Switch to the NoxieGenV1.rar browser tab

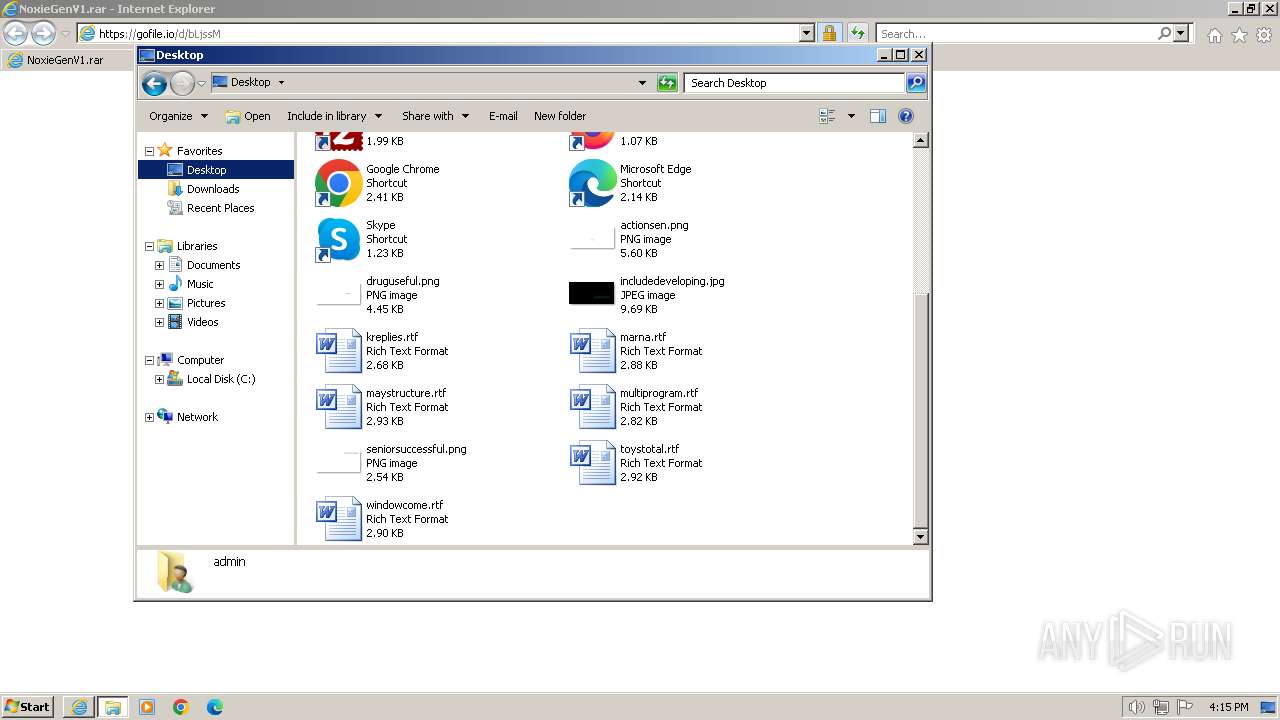coord(66,60)
